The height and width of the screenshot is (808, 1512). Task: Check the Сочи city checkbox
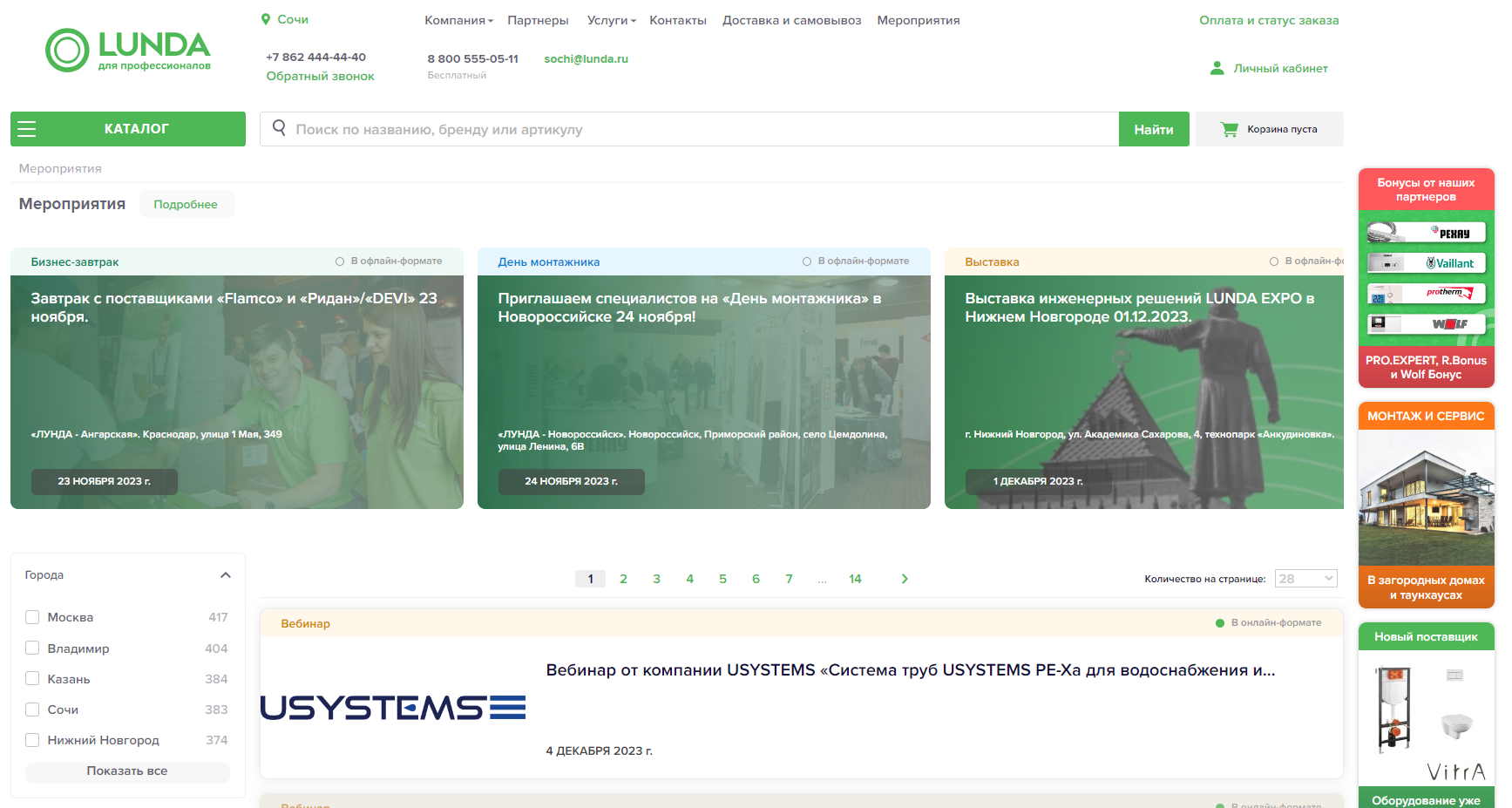pos(32,710)
